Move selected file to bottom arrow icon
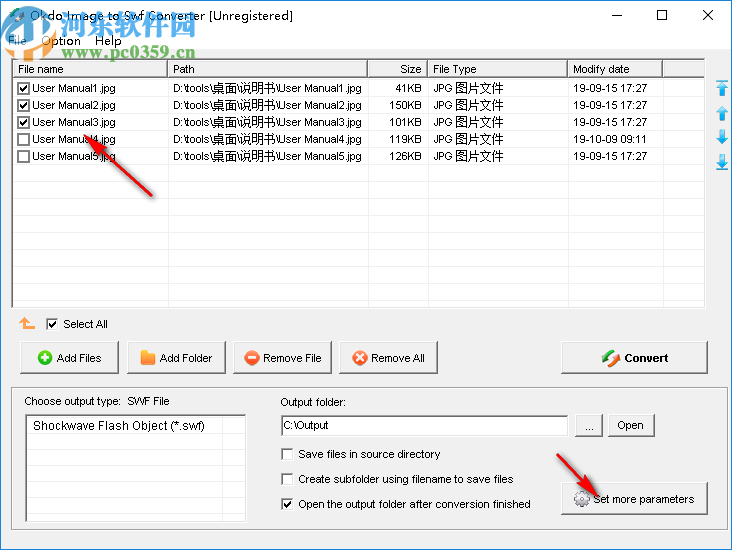The height and width of the screenshot is (550, 732). (x=722, y=162)
